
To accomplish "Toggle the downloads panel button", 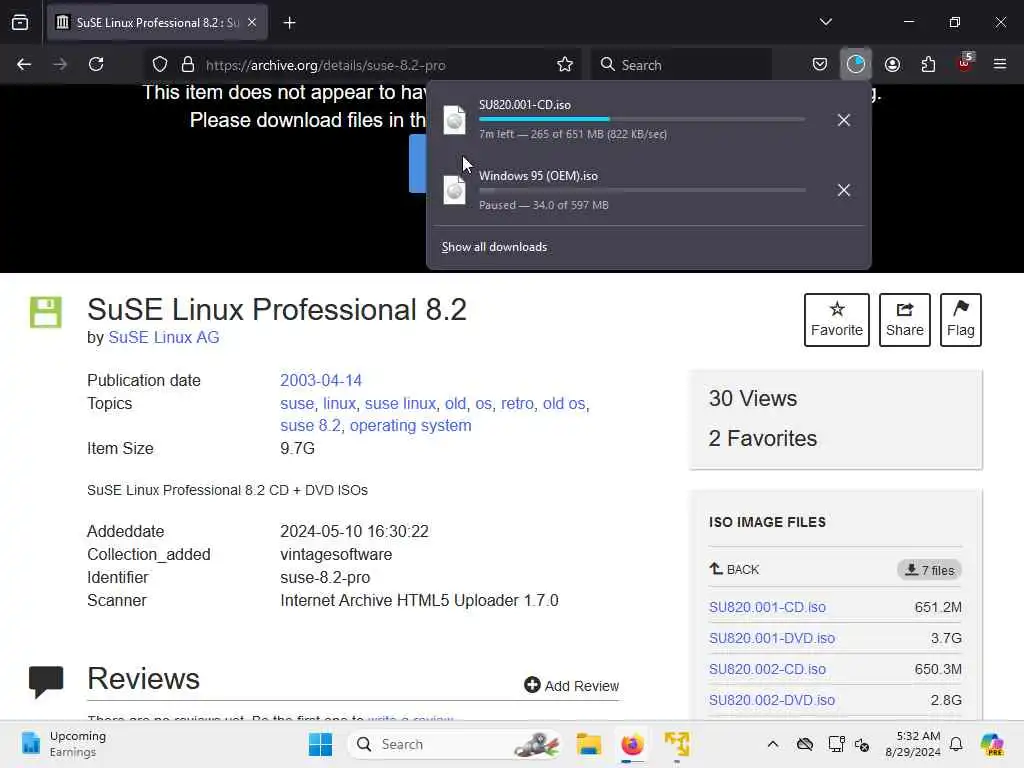I will 856,64.
